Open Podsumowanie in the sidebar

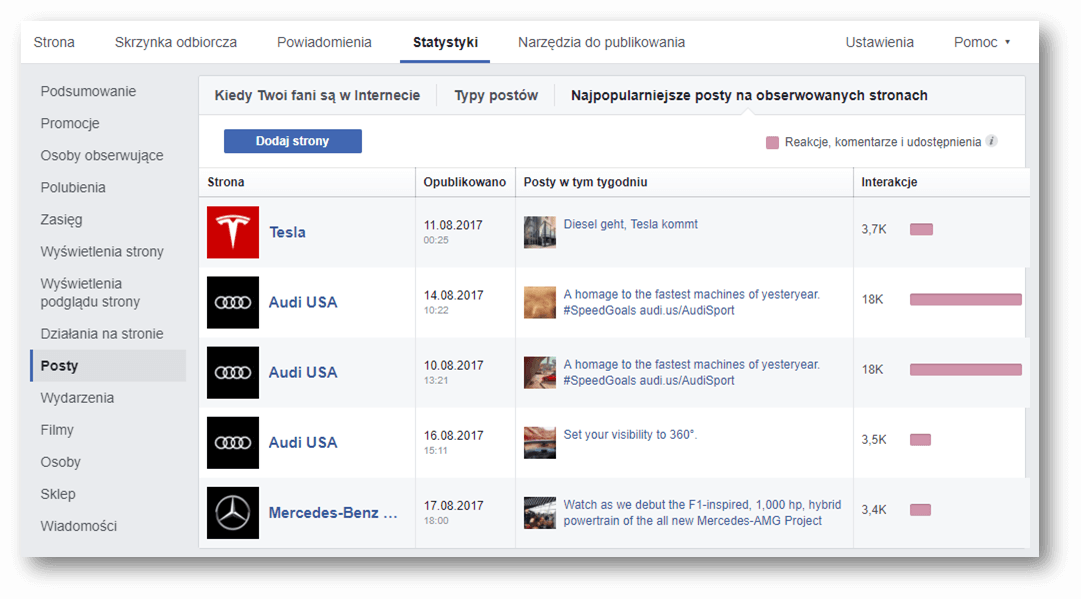88,91
